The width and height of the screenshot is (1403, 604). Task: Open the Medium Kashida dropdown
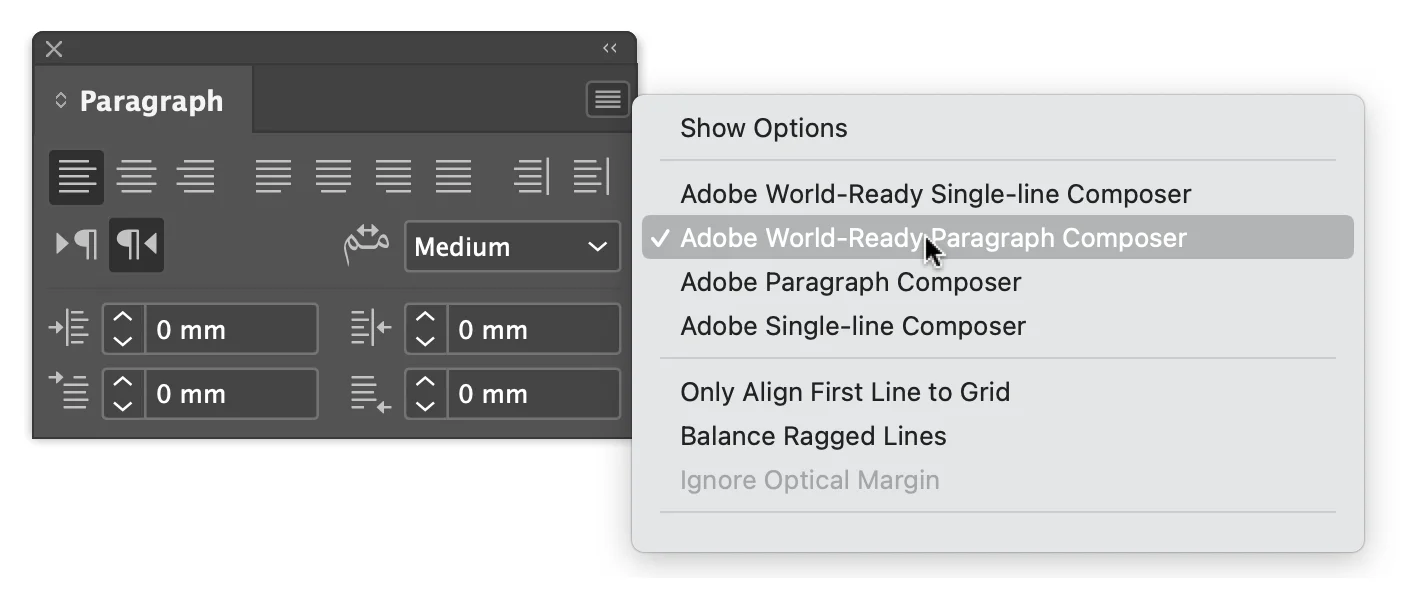512,246
